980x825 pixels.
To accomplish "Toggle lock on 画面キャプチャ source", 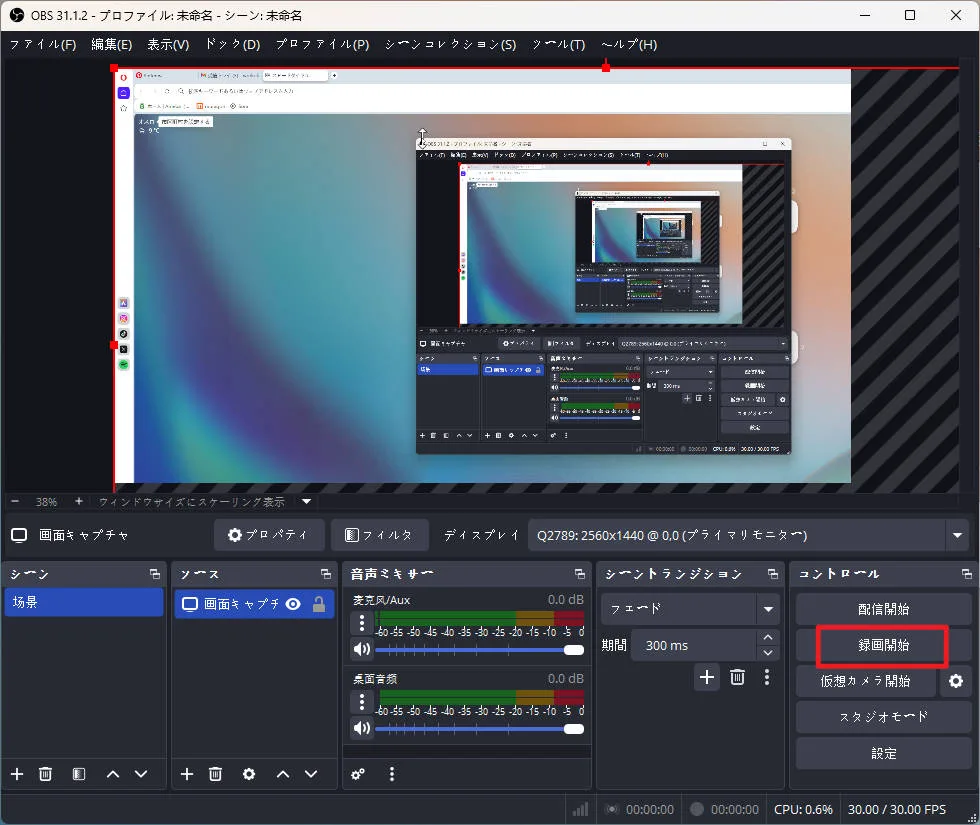I will 319,604.
